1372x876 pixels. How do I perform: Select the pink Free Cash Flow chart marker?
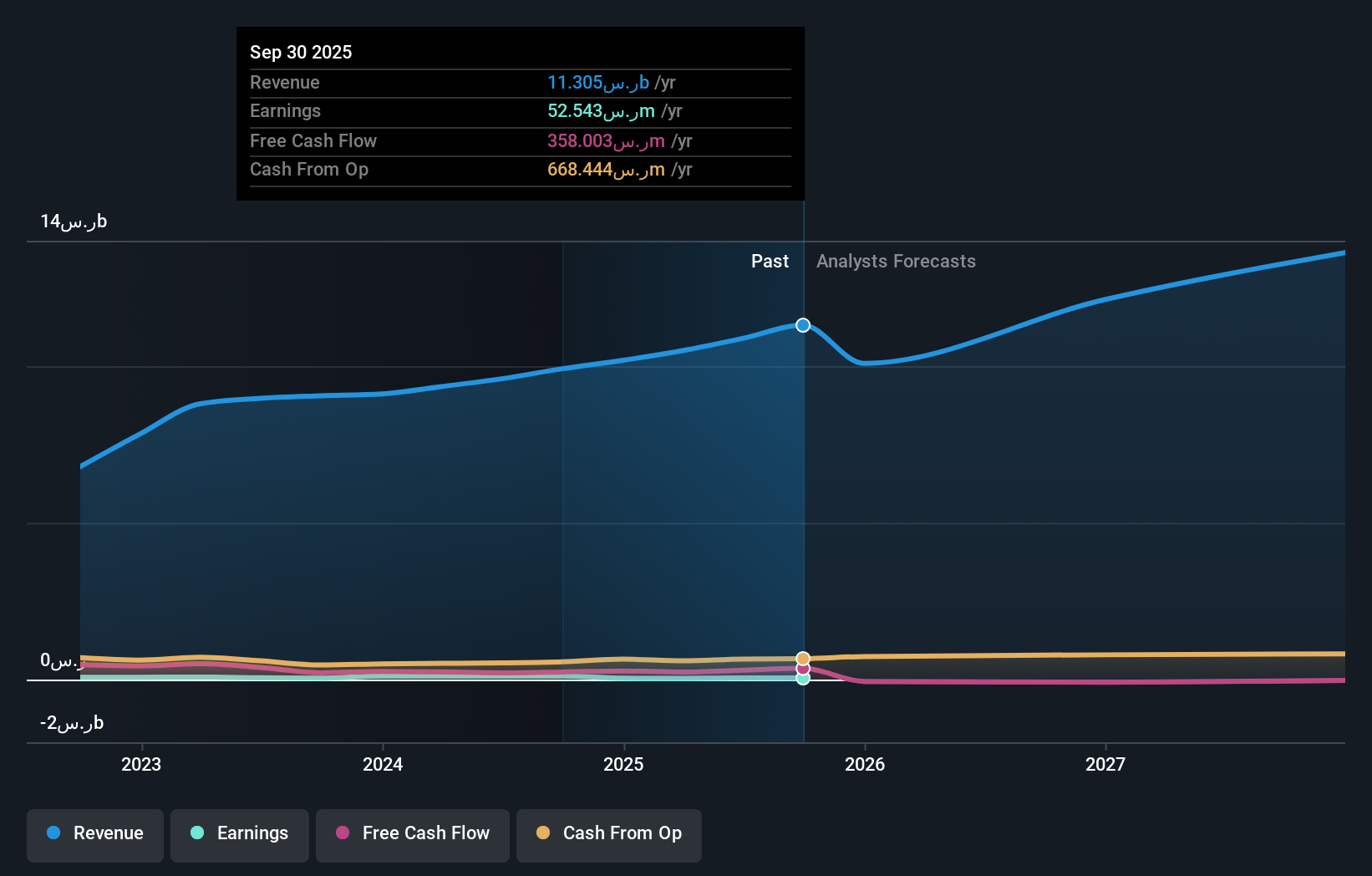coord(803,669)
